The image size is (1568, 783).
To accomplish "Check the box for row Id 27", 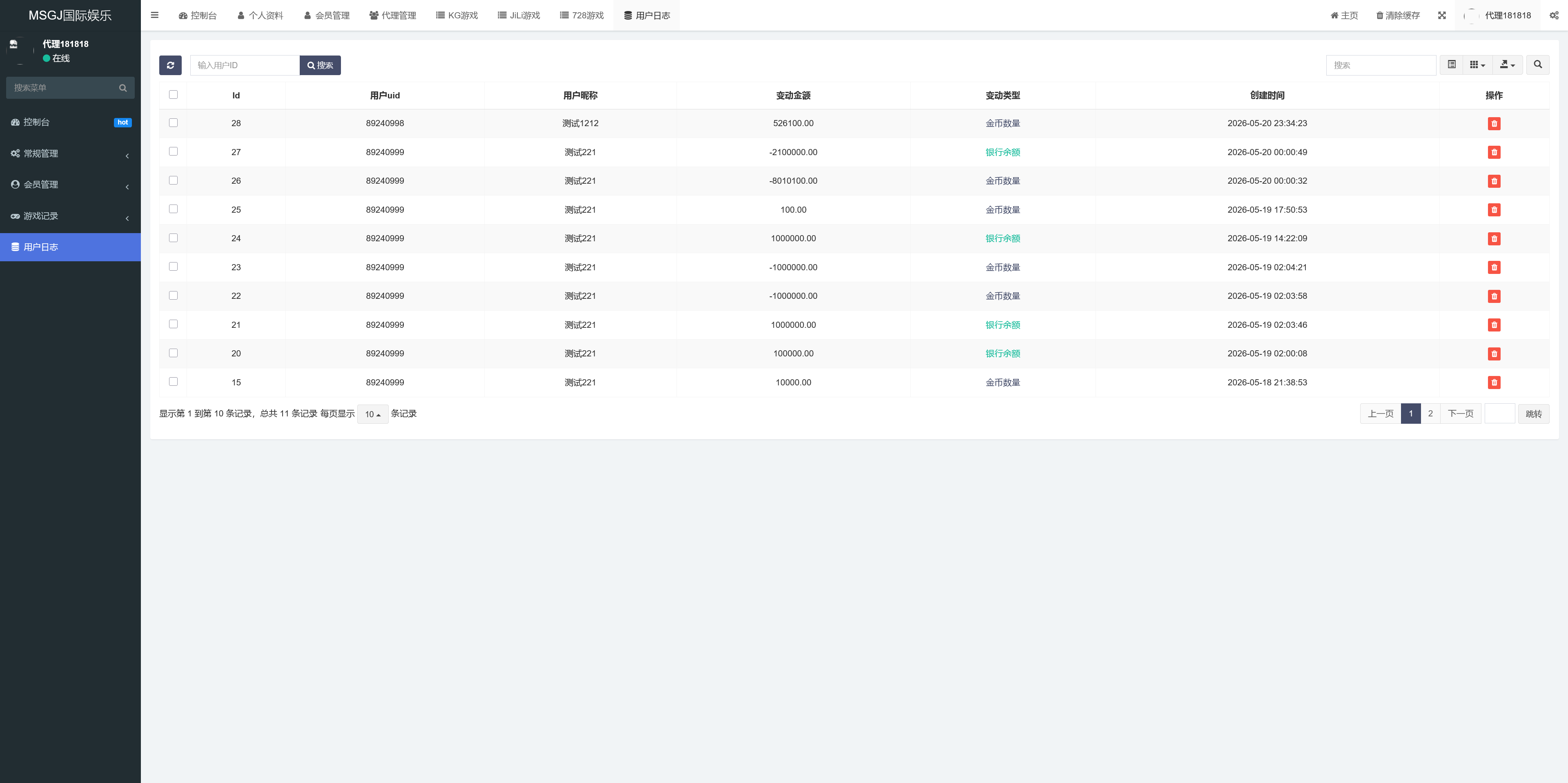I will click(x=174, y=151).
